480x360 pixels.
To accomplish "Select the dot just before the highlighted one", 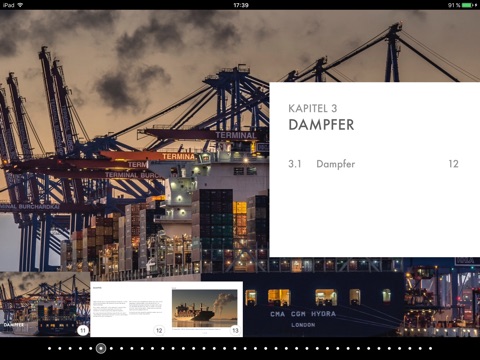I will (x=91, y=349).
